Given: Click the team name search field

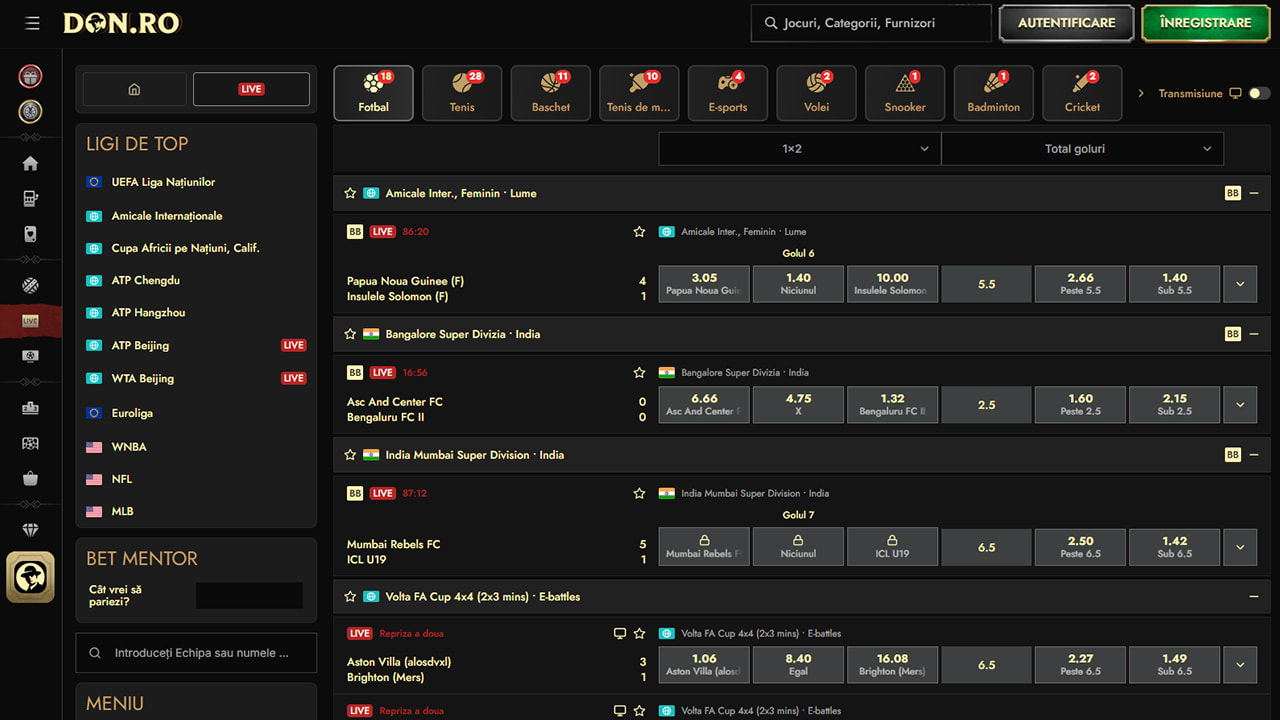Looking at the screenshot, I should pyautogui.click(x=196, y=653).
